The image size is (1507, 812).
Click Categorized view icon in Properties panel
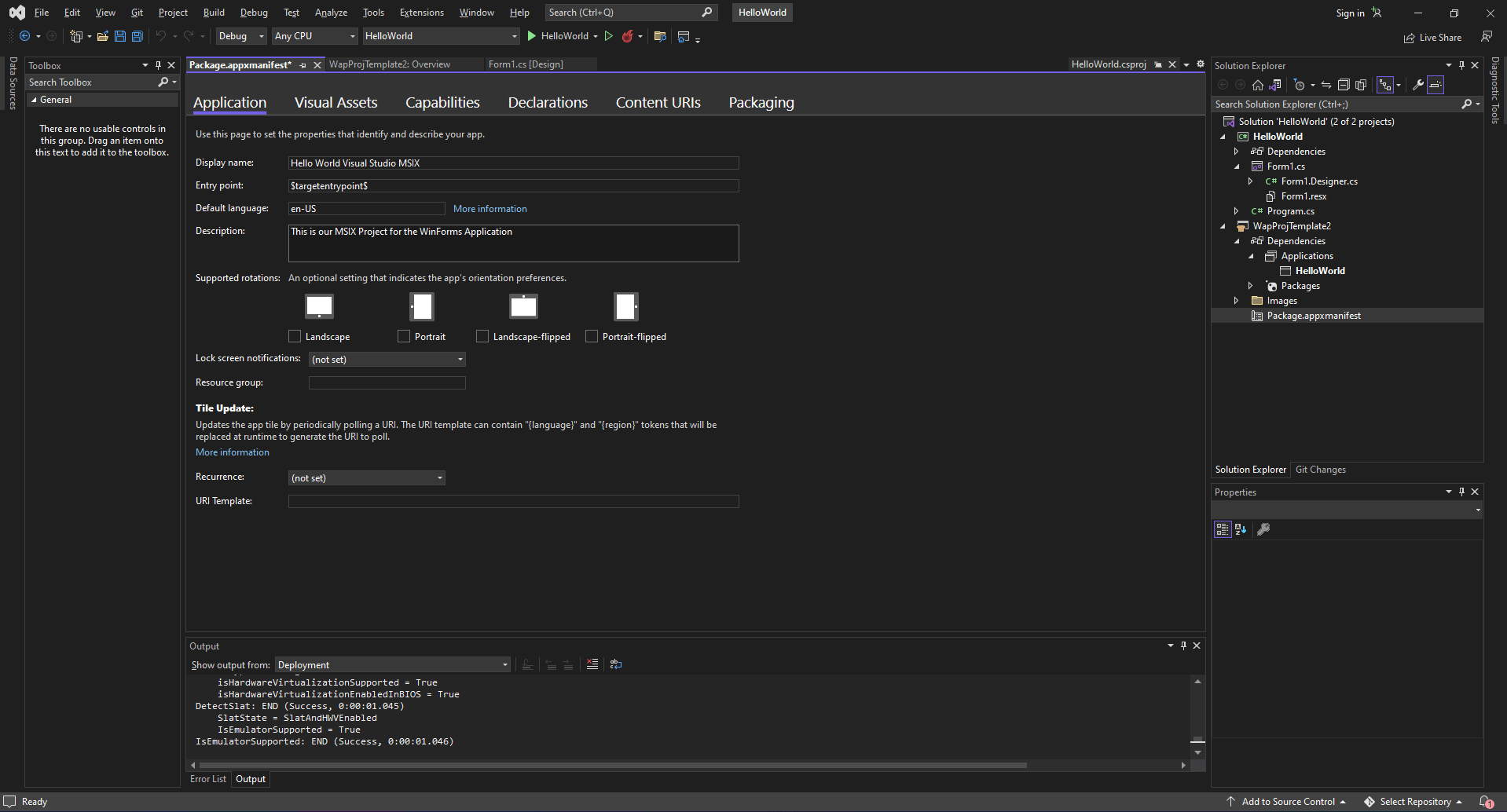point(1223,529)
